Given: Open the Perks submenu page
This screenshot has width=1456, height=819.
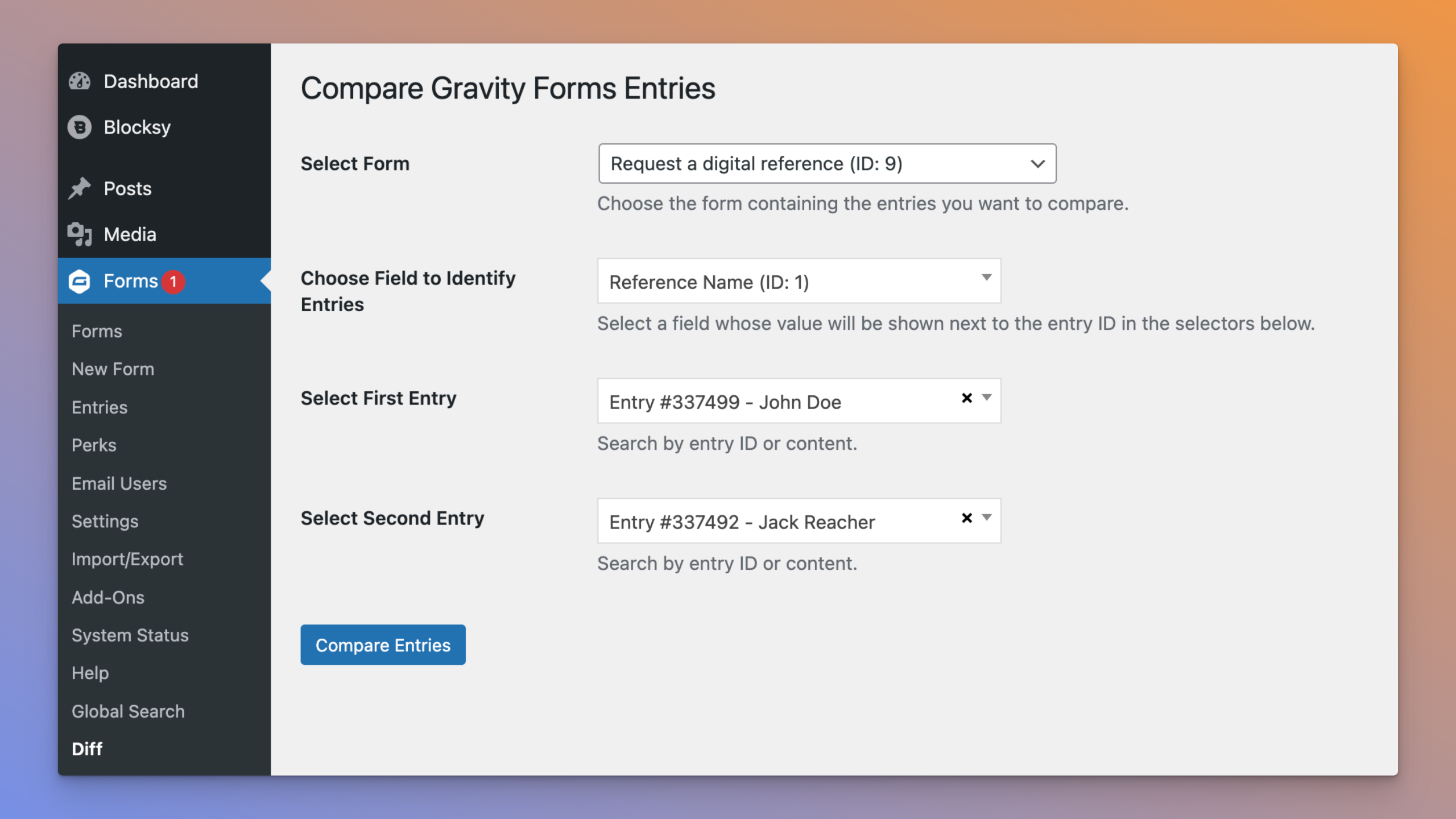Looking at the screenshot, I should (94, 445).
